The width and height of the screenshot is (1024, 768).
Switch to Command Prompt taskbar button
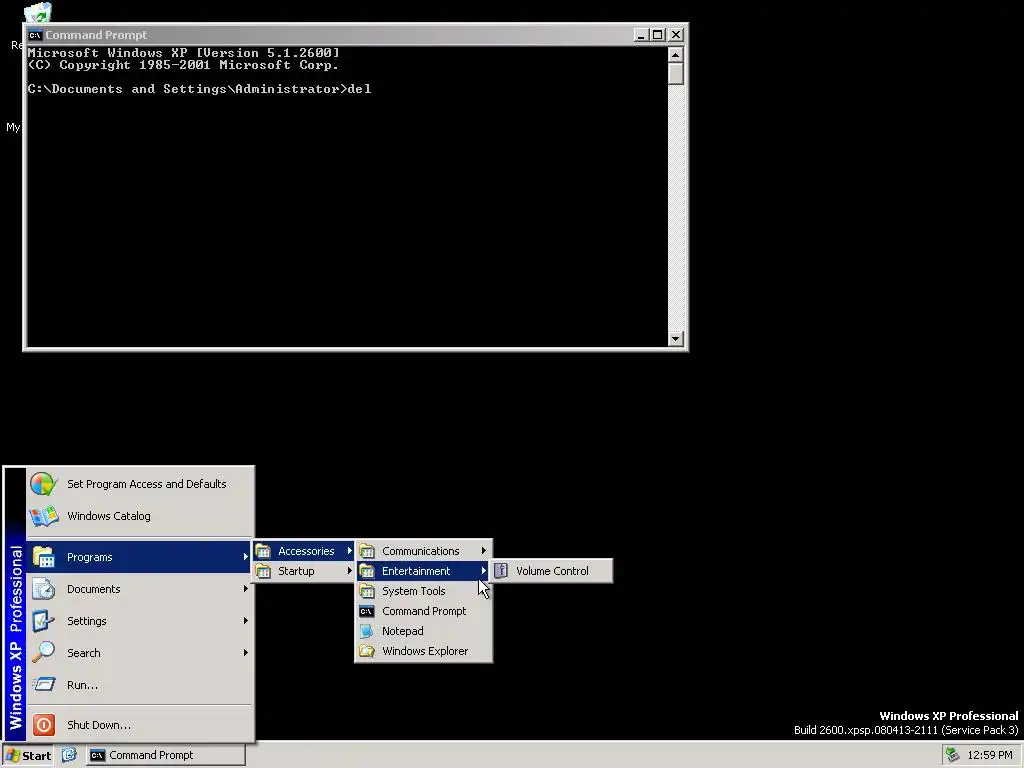[166, 756]
